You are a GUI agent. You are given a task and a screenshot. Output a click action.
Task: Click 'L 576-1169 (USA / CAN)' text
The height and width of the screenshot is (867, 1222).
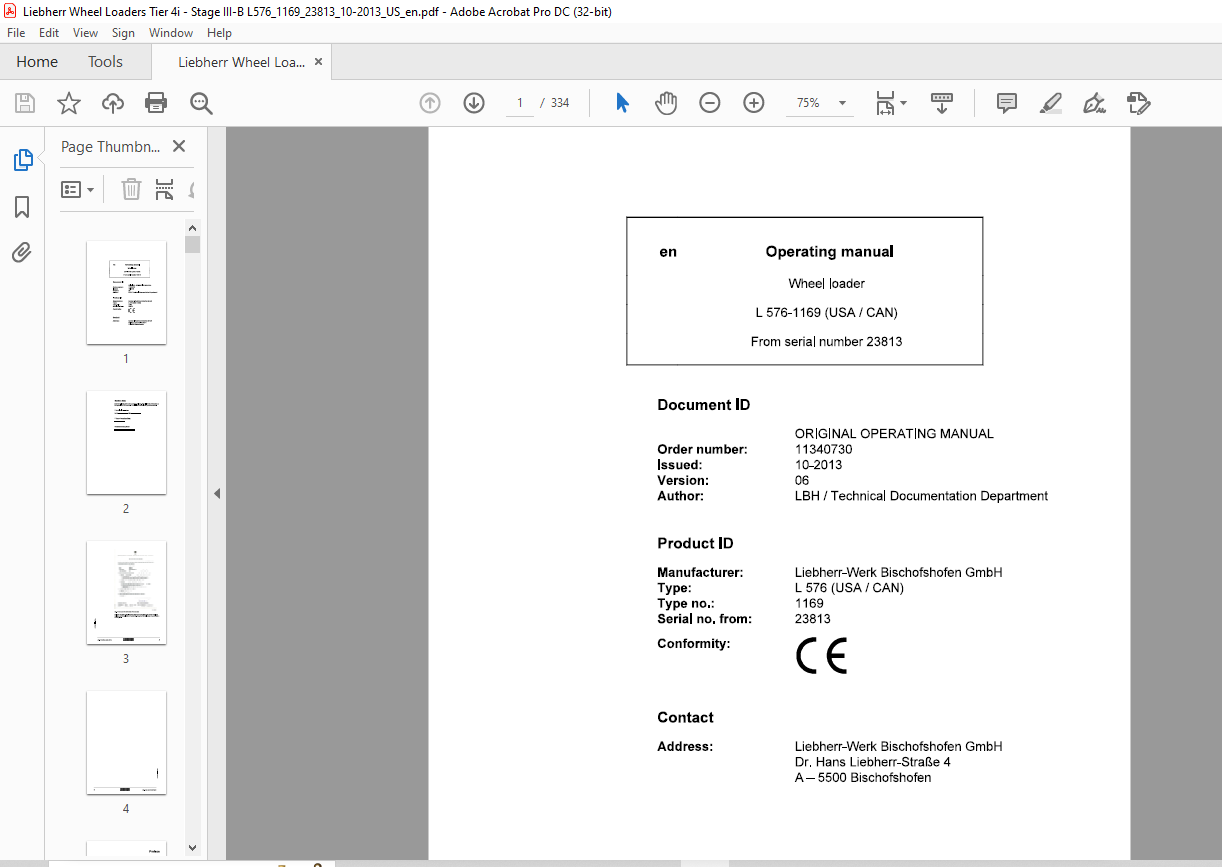[x=826, y=312]
